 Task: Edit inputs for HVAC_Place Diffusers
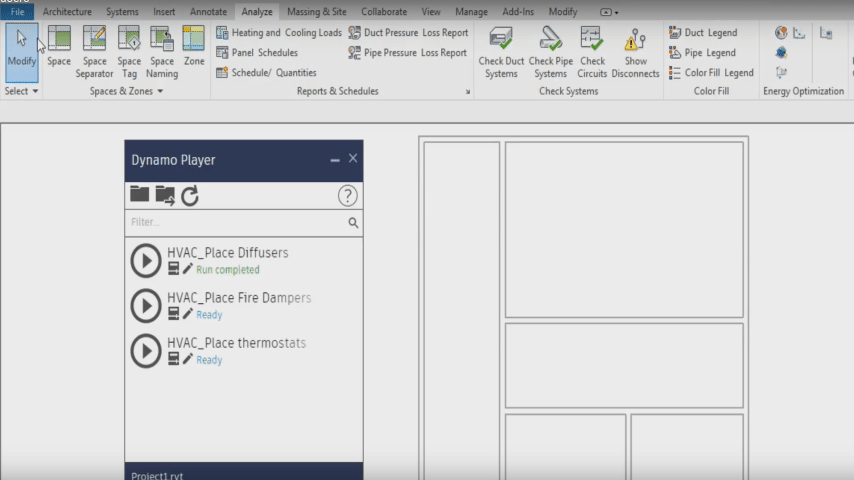(173, 269)
